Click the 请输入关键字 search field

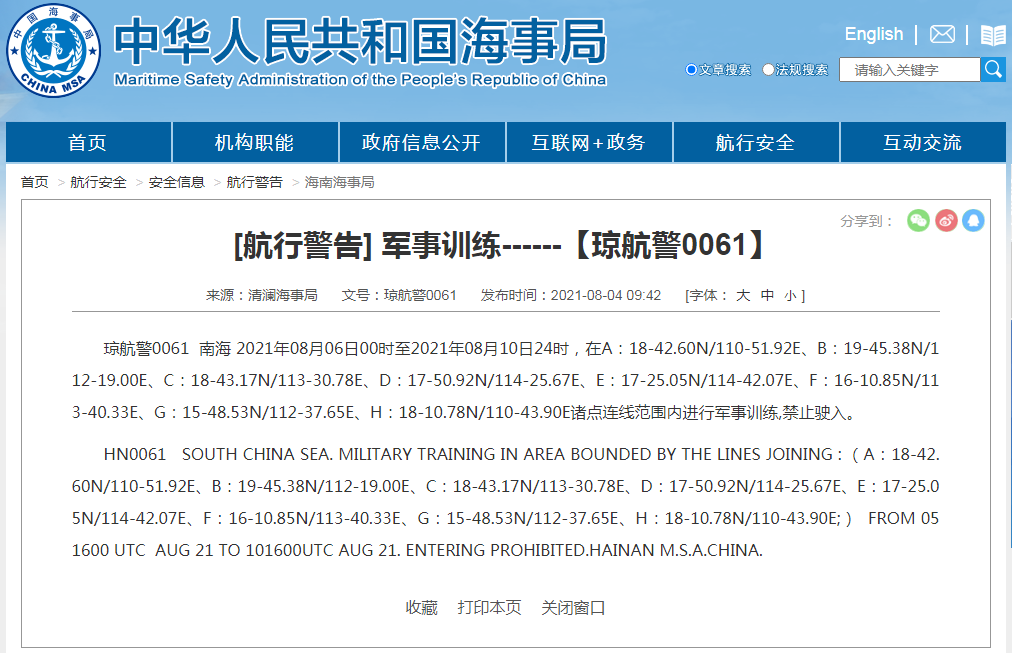(x=909, y=70)
